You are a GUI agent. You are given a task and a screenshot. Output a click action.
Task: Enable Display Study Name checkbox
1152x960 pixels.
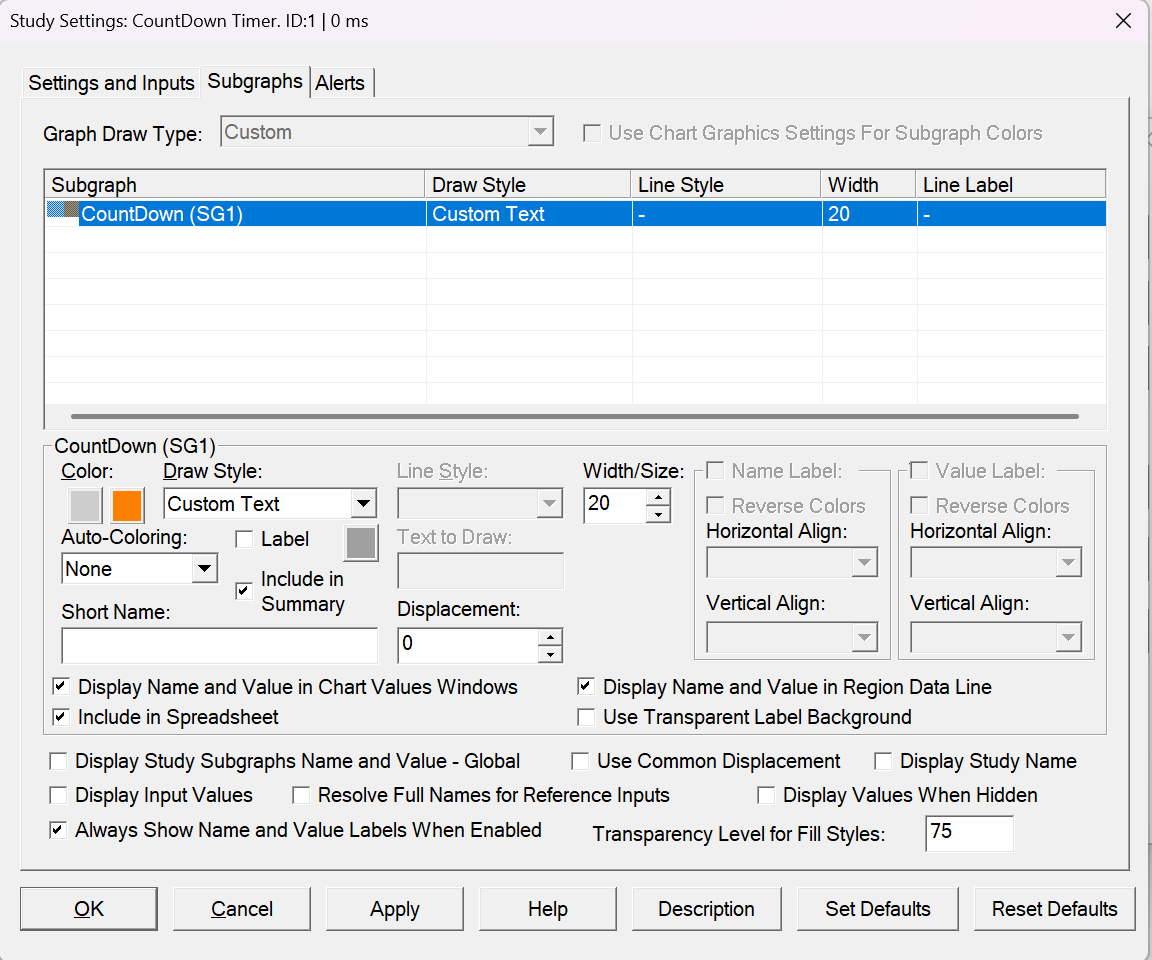pyautogui.click(x=883, y=762)
